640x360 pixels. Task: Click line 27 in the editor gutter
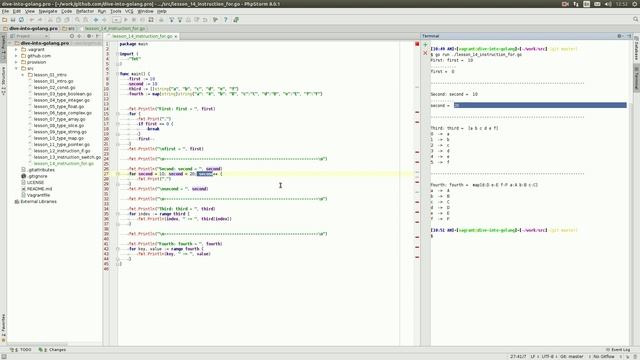point(107,174)
